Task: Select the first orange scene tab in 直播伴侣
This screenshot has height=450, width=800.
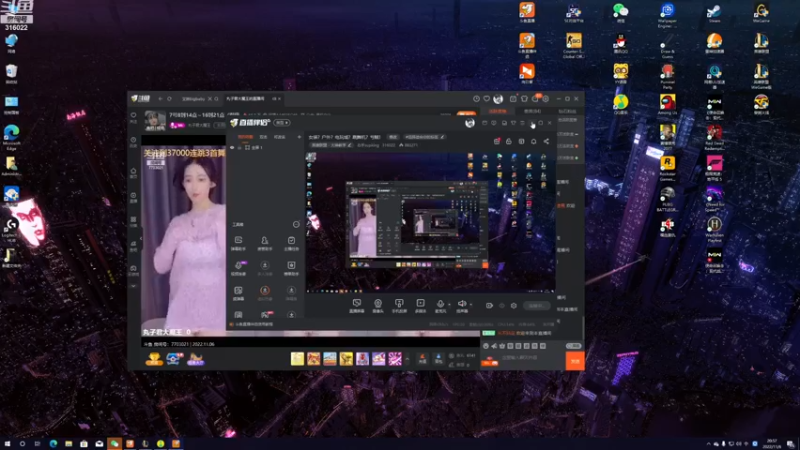Action: 245,137
